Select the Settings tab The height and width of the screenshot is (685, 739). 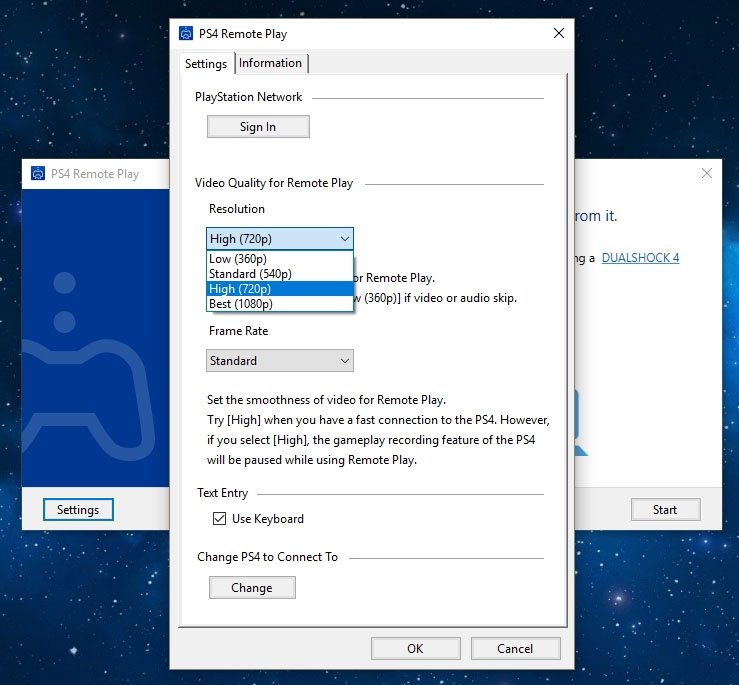[x=206, y=64]
